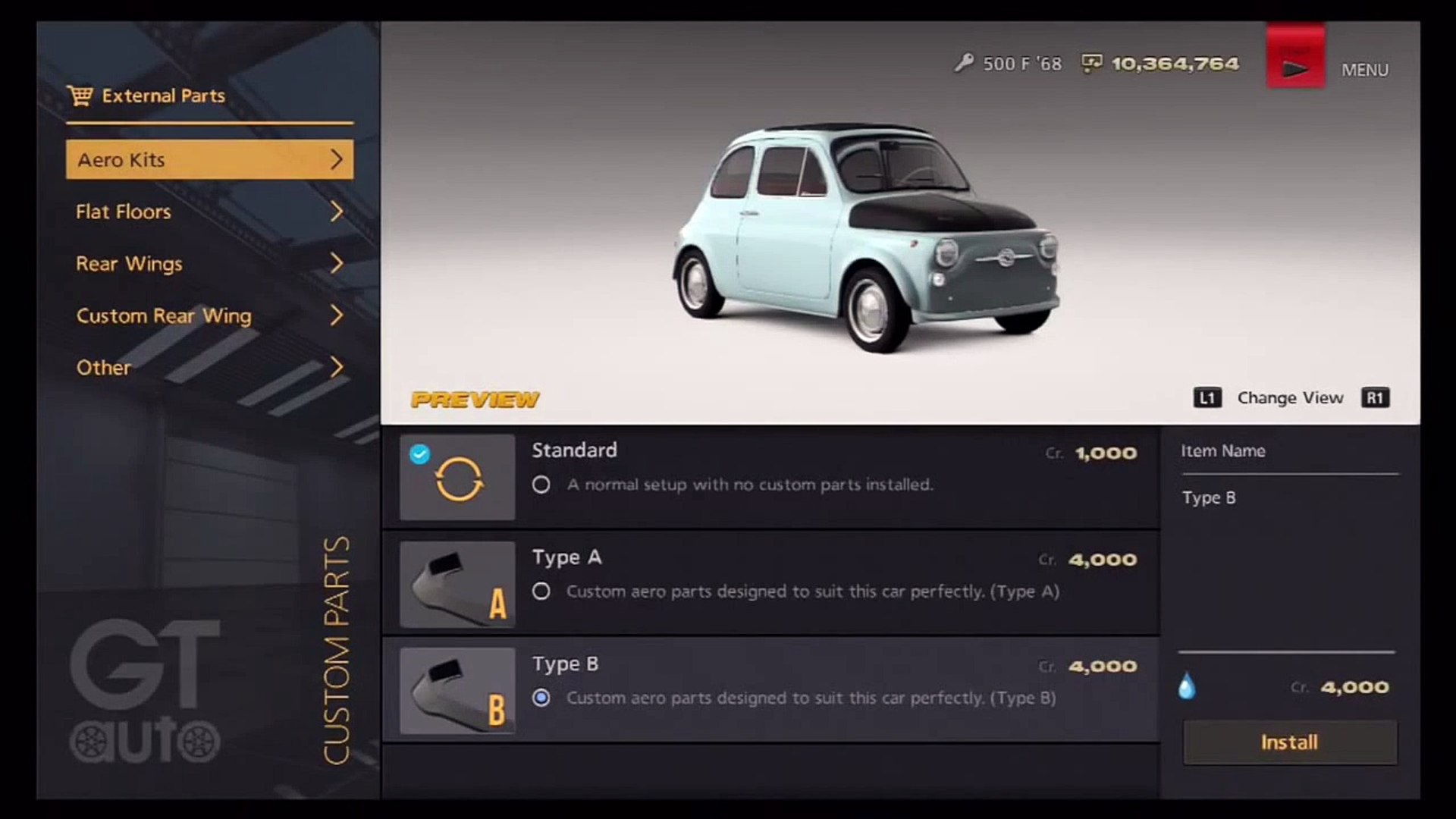Screen dimensions: 1456x819
Task: Click the Type A aero kit thumbnail
Action: click(457, 584)
